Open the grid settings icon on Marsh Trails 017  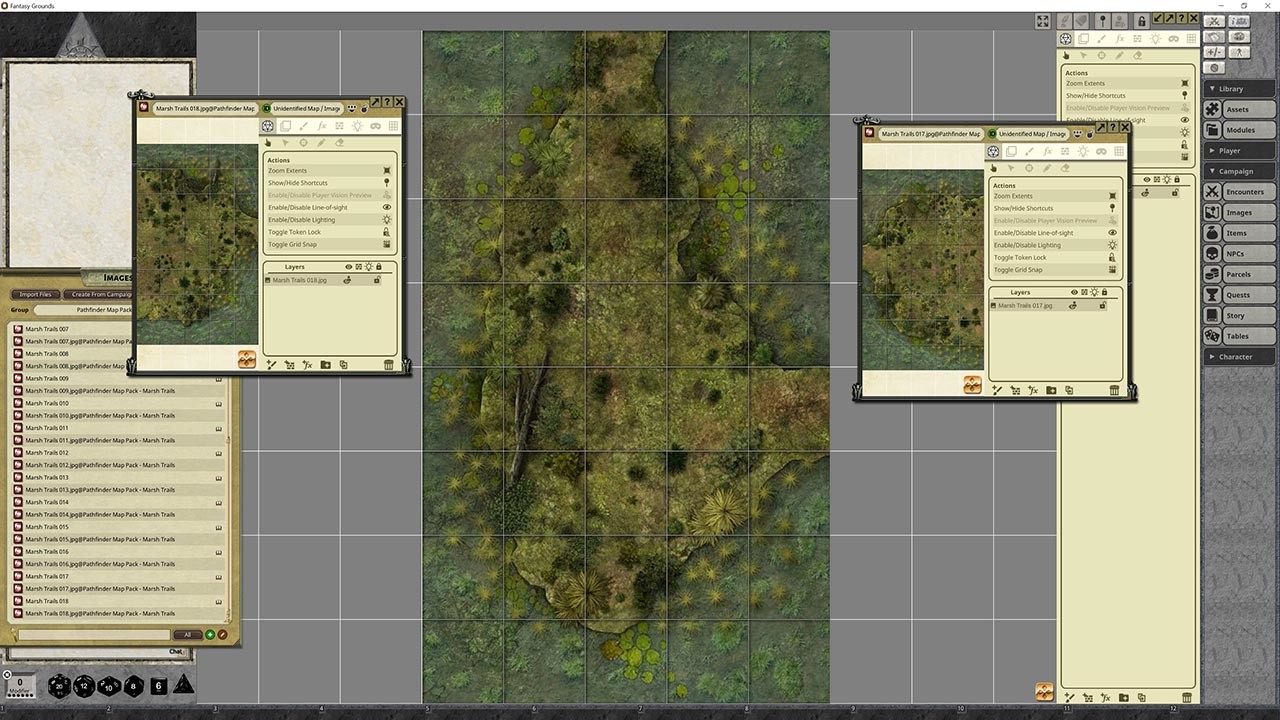pyautogui.click(x=1118, y=151)
